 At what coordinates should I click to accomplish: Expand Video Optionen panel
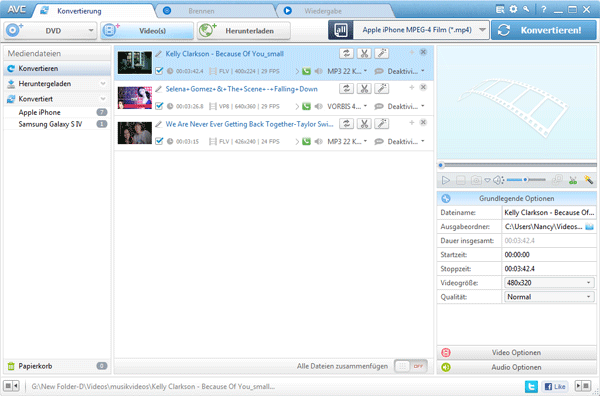tap(517, 352)
